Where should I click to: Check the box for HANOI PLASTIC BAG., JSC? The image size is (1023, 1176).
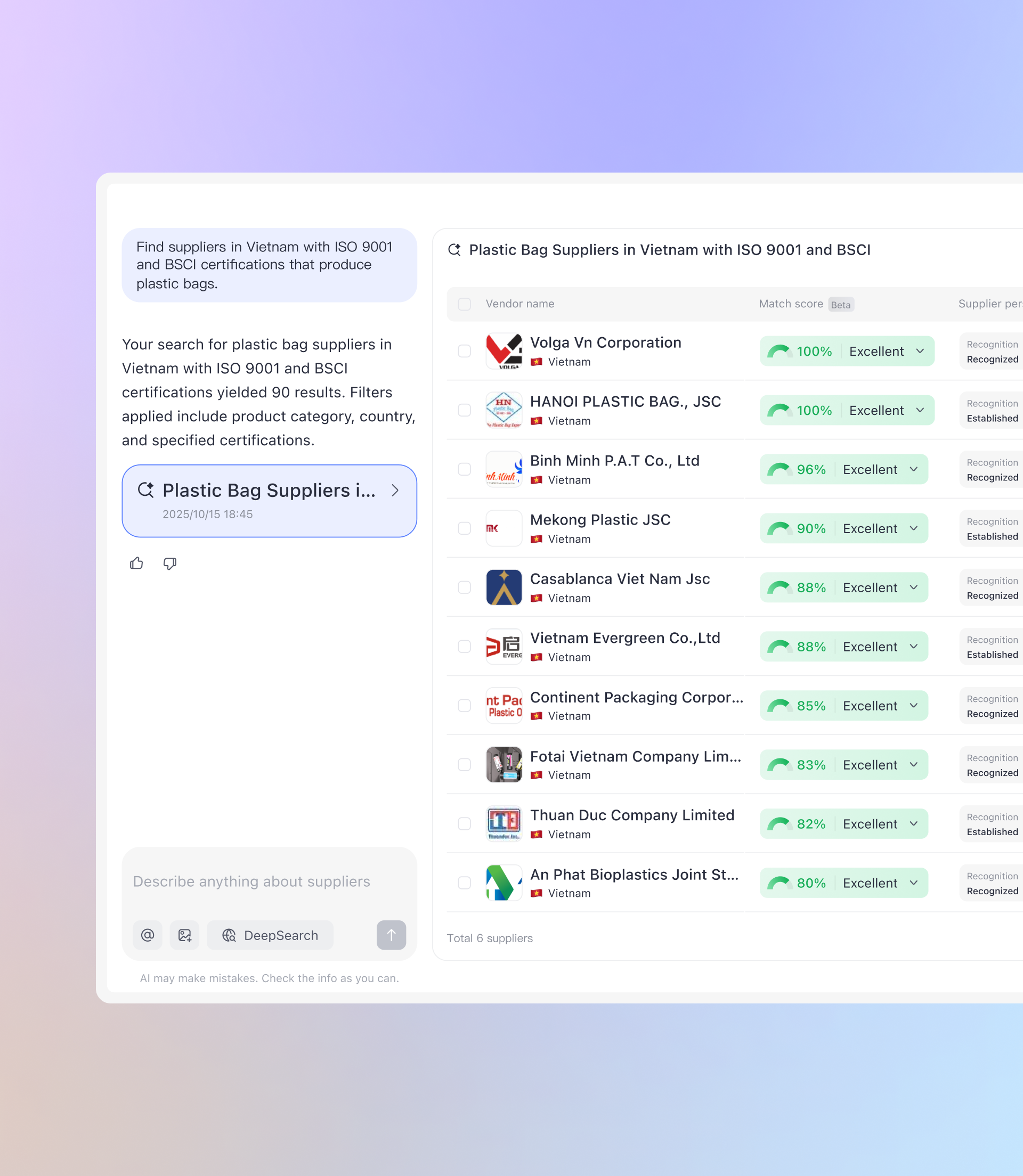coord(464,410)
